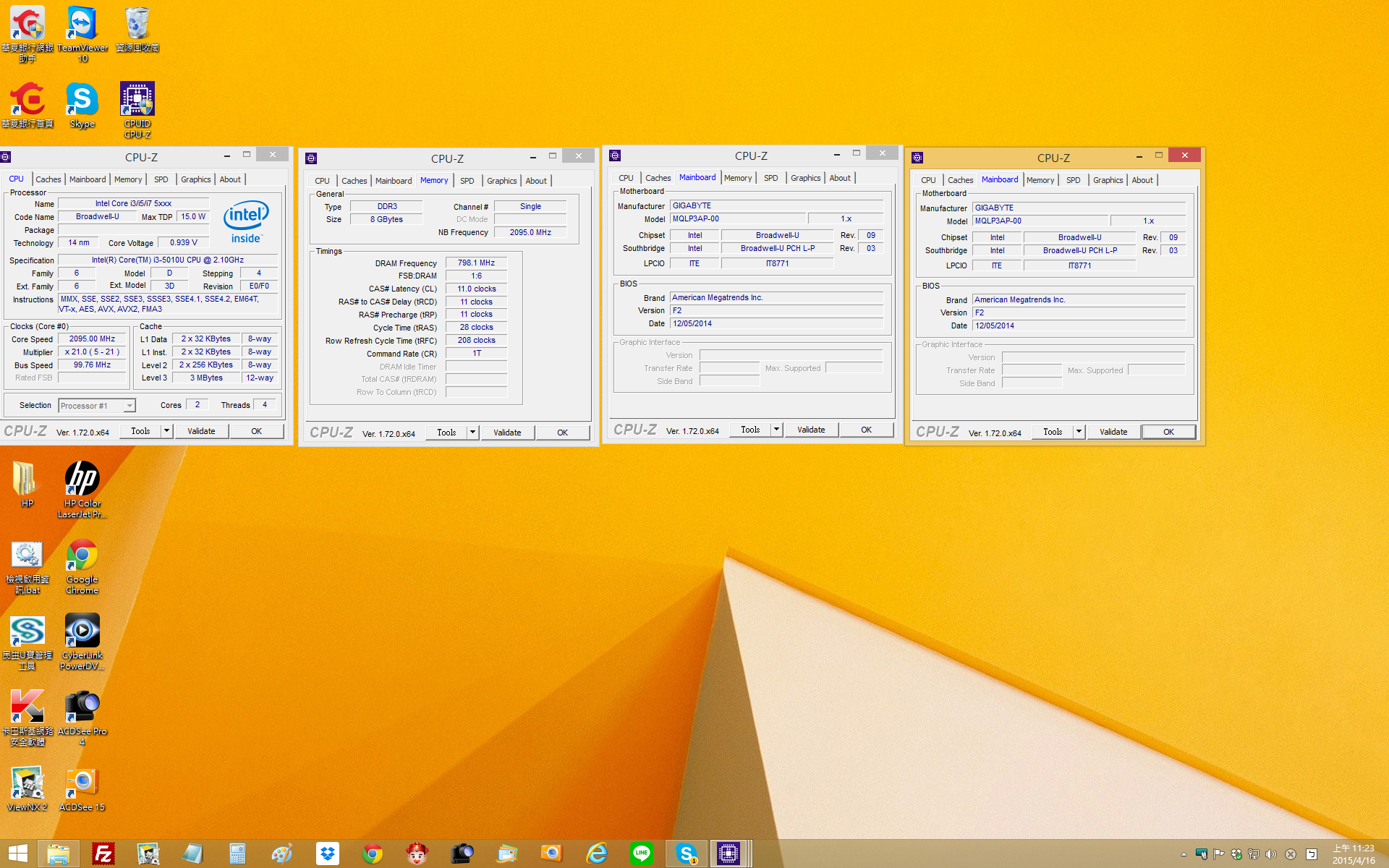Click Validate in the yellow-titled CPU-Z window

(1113, 432)
